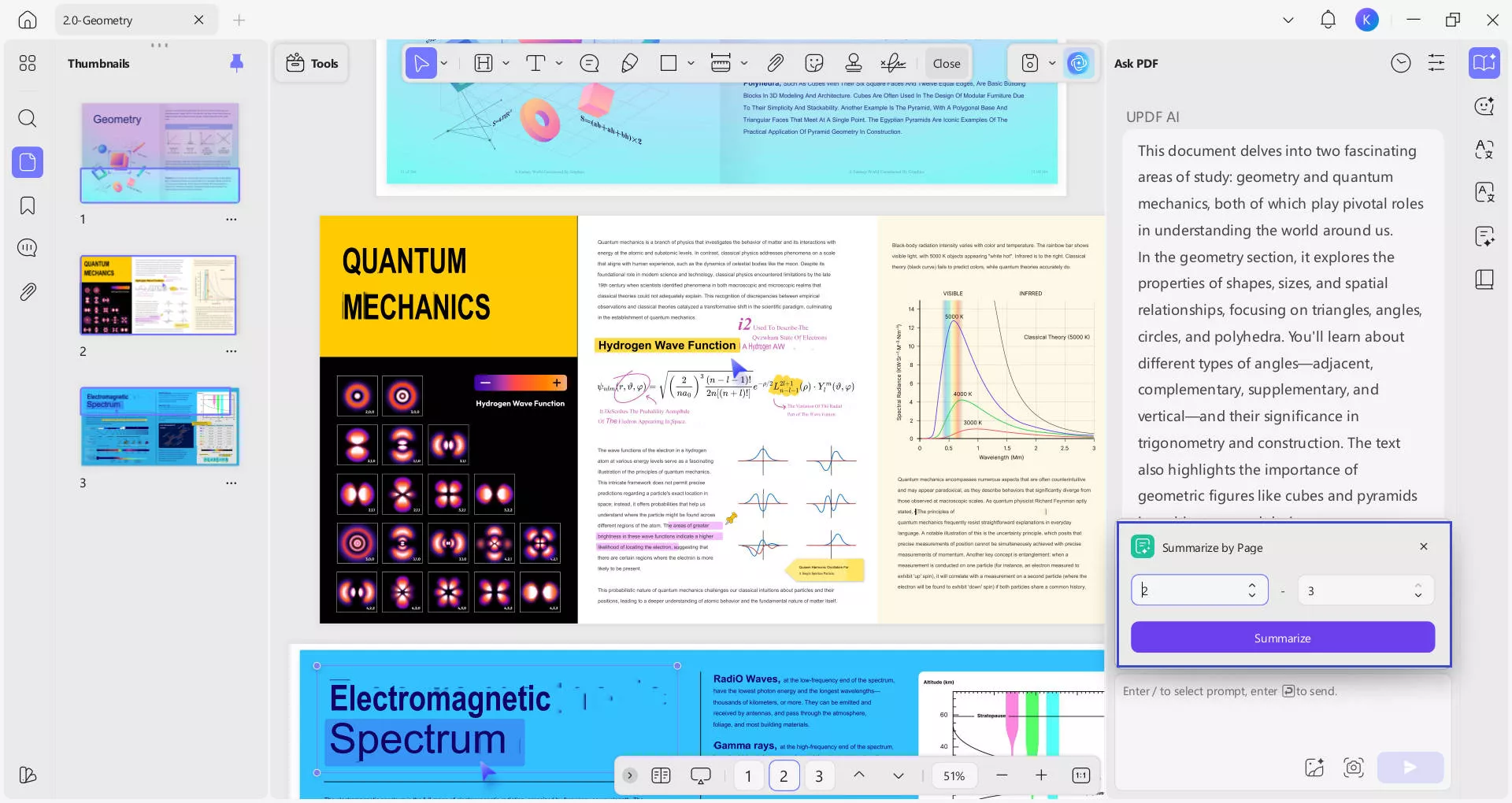Open the AI chat assistant in right sidebar
This screenshot has height=803, width=1512.
pos(1484,105)
